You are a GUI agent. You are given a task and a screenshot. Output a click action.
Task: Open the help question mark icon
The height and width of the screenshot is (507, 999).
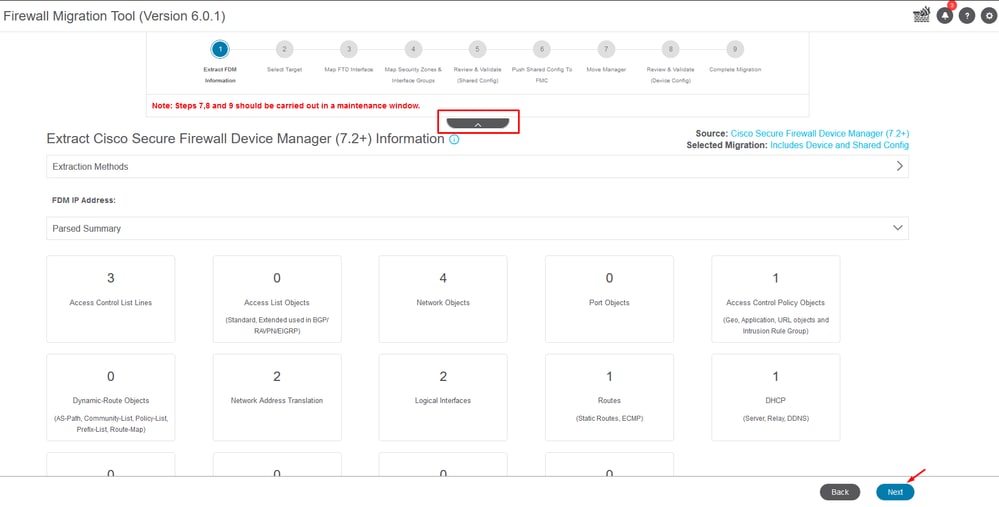967,16
